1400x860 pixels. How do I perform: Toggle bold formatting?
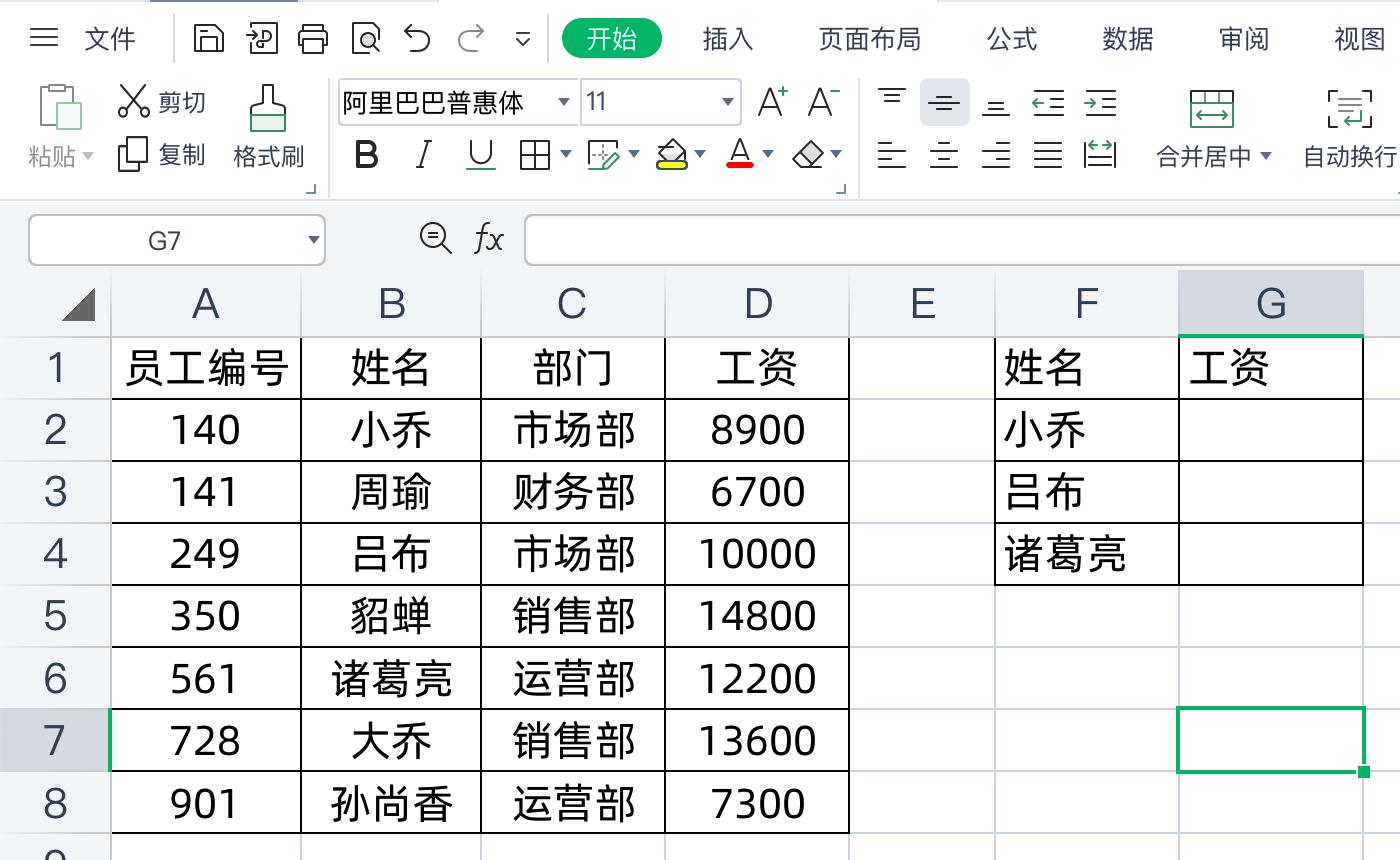tap(367, 155)
